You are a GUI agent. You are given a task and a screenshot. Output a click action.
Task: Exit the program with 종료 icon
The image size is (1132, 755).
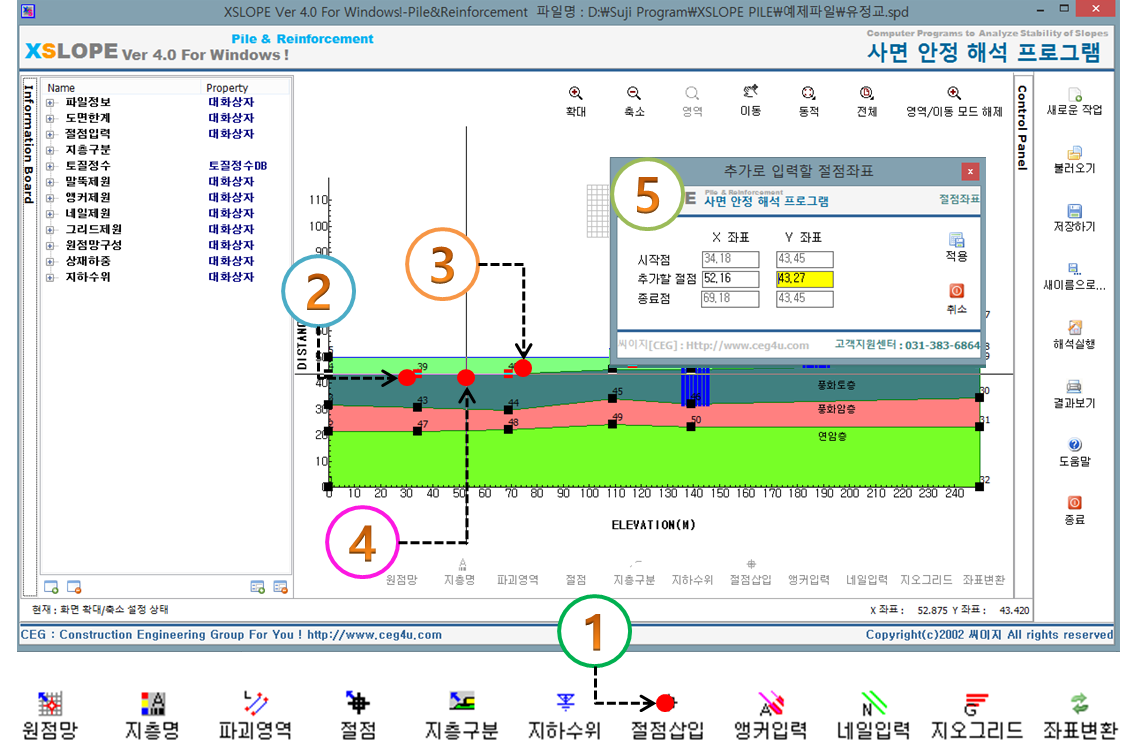coord(1074,503)
